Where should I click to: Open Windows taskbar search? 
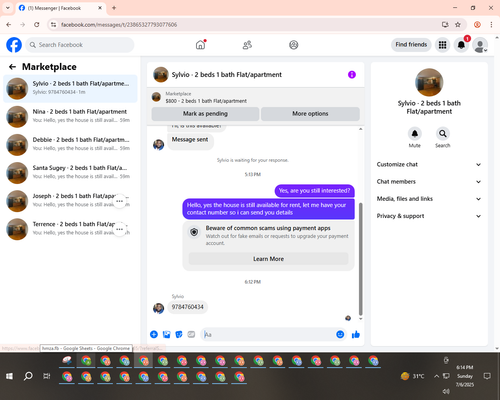28,376
